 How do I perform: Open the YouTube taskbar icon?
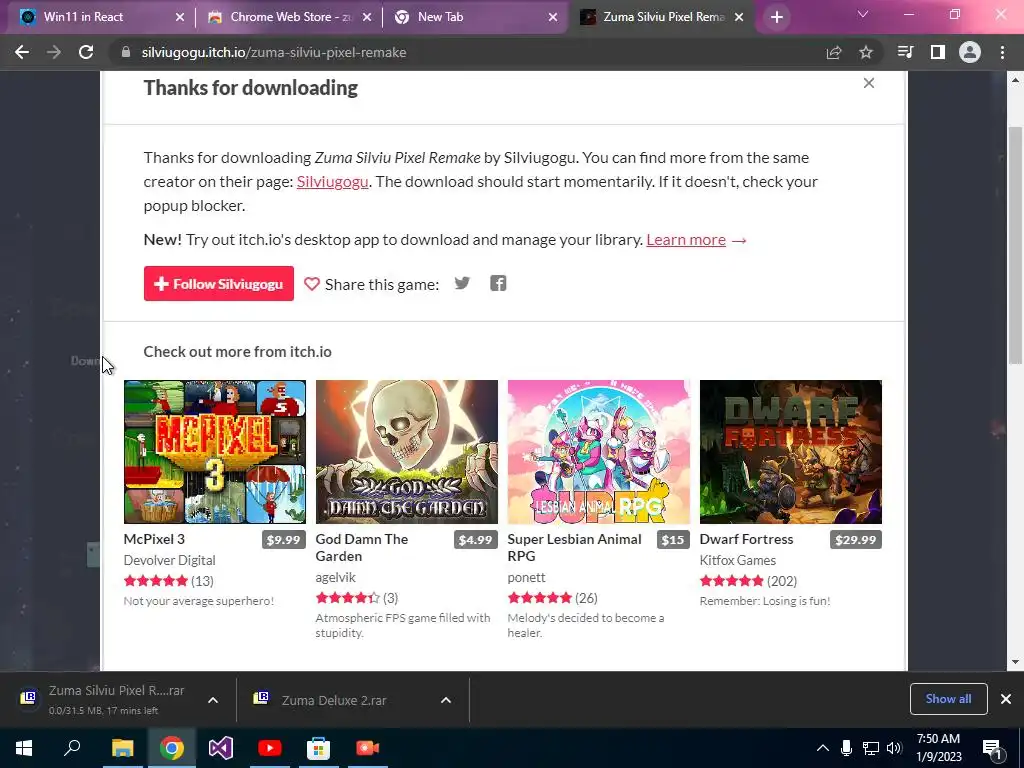click(x=269, y=748)
